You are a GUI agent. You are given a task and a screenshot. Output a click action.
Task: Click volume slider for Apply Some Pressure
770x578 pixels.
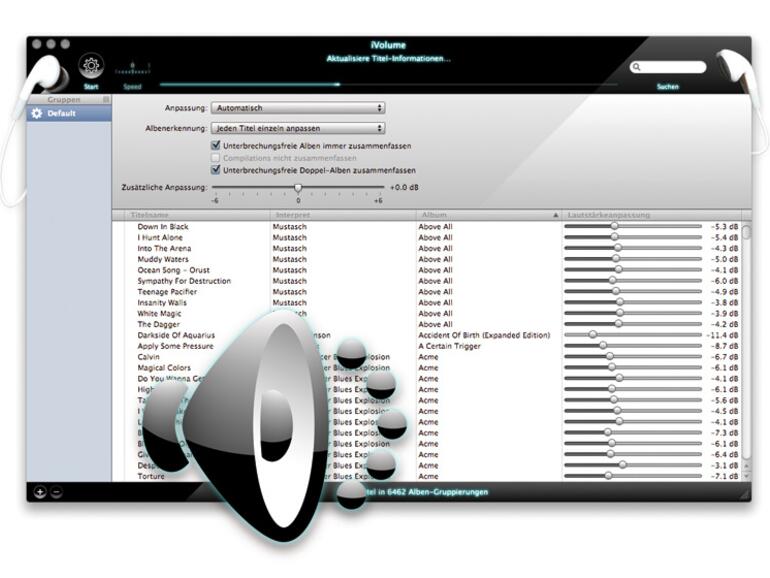pos(632,346)
